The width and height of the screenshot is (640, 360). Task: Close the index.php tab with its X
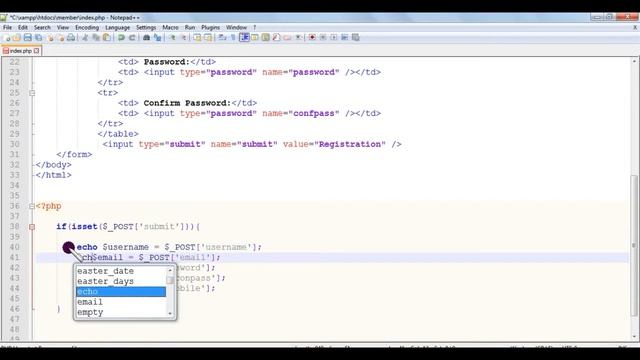tap(36, 51)
